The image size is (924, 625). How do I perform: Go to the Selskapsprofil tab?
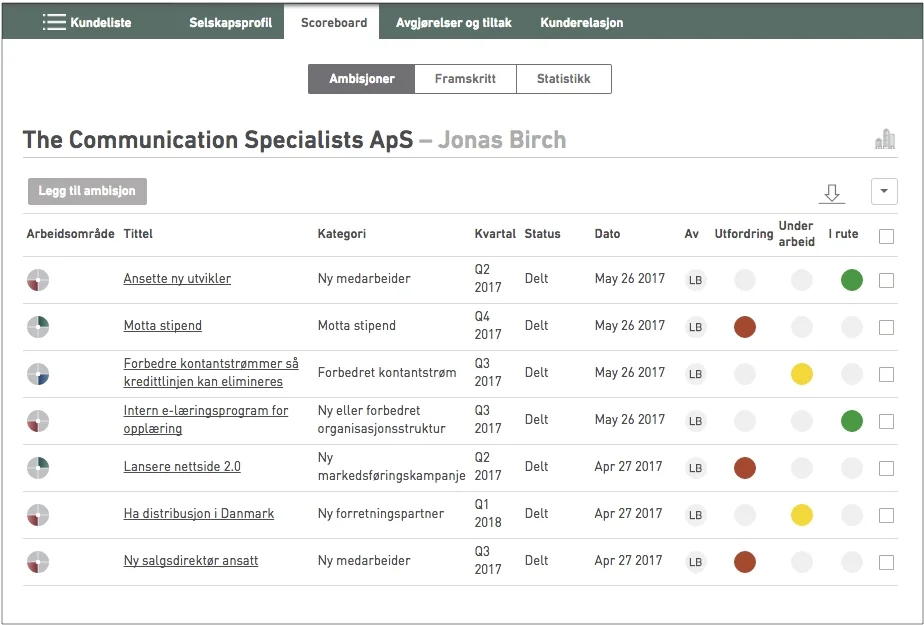[x=230, y=22]
